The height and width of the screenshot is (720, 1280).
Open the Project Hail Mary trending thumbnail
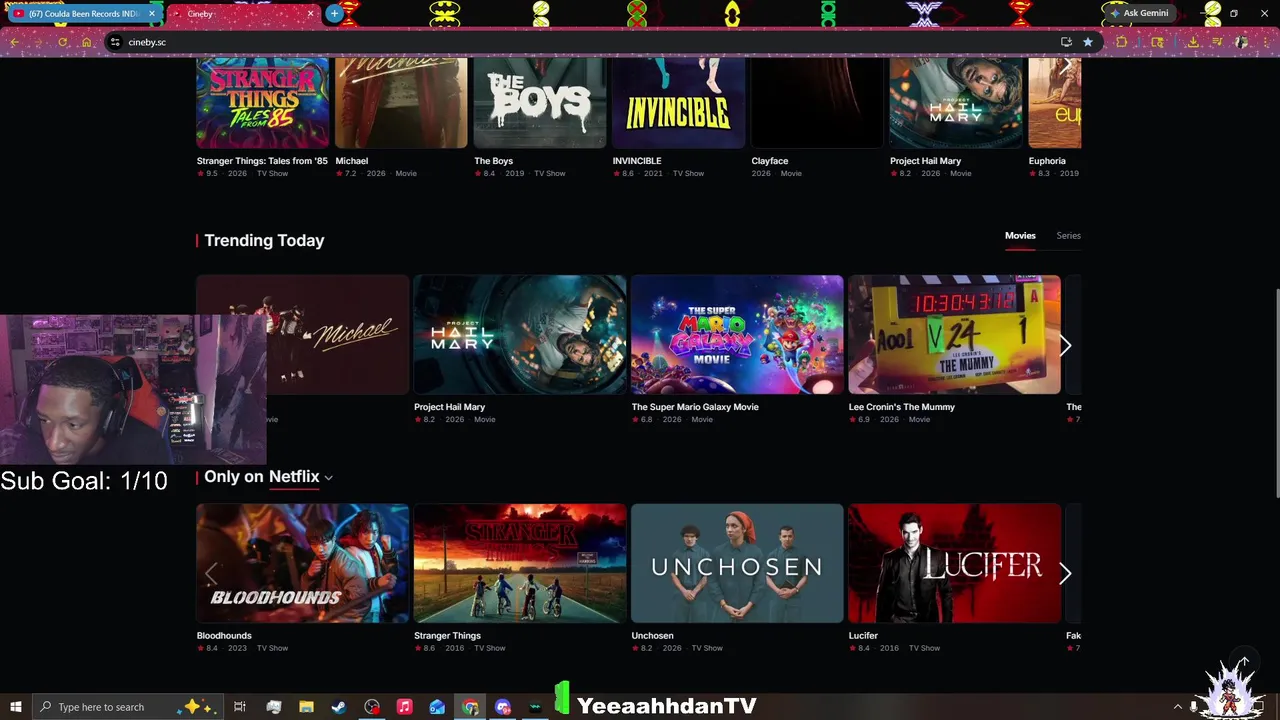click(520, 335)
